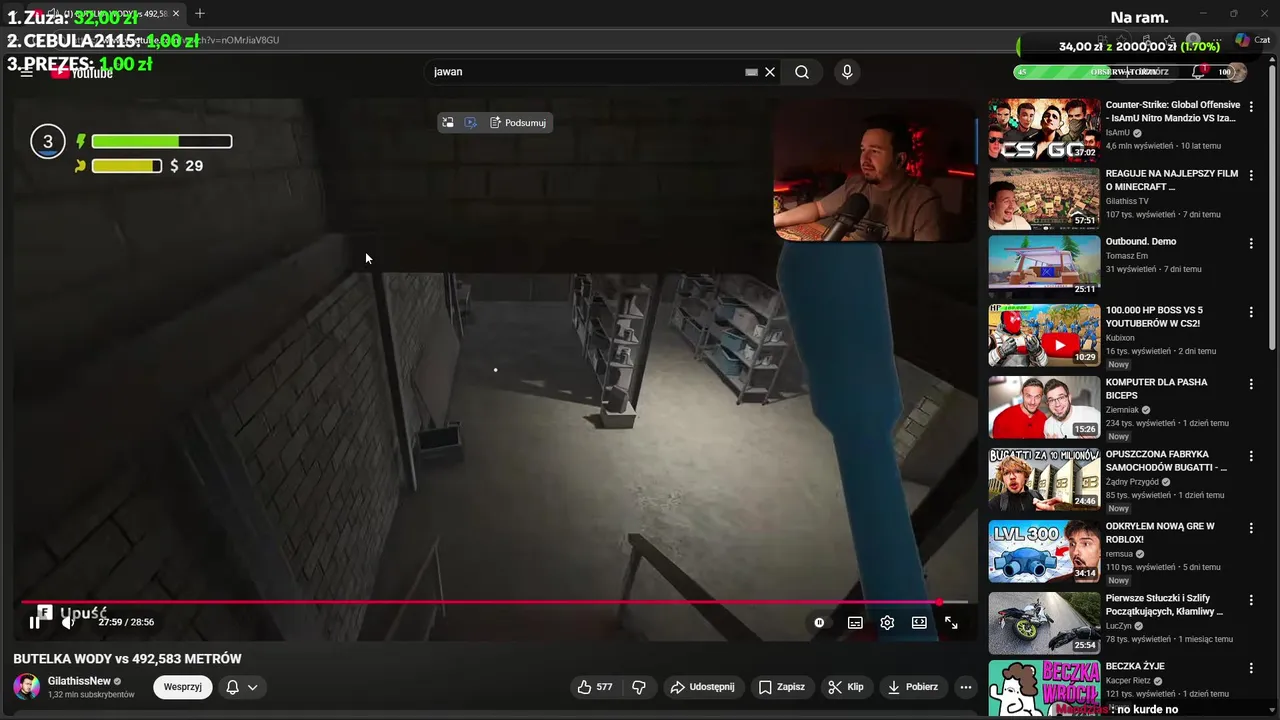Click the magnifier search button

[802, 72]
